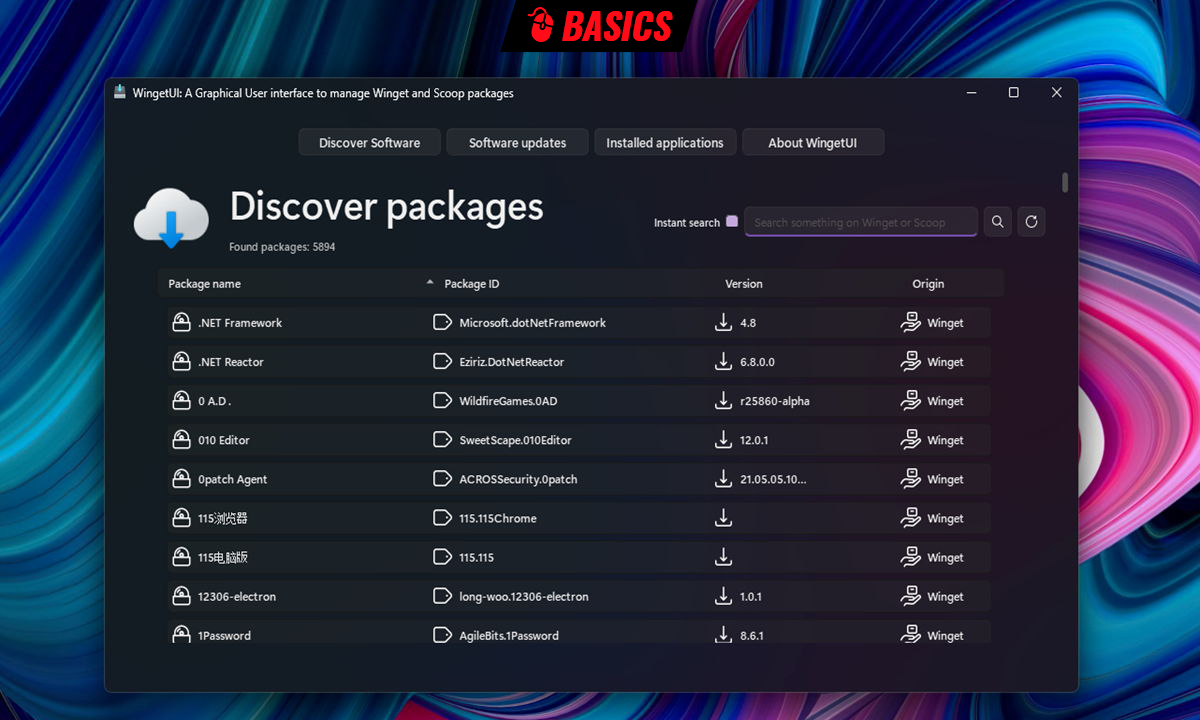
Task: Sort list by Package name column header
Action: pos(204,284)
